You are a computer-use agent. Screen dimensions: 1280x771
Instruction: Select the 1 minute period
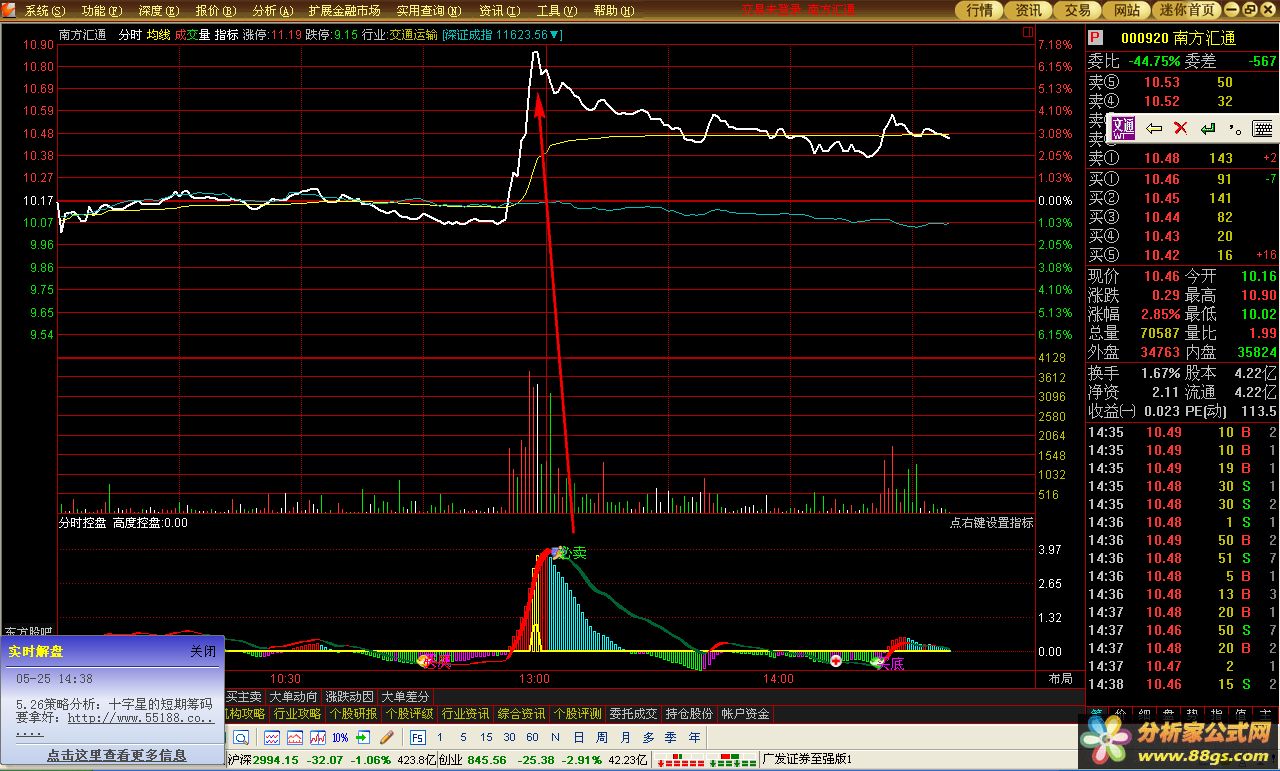point(439,737)
